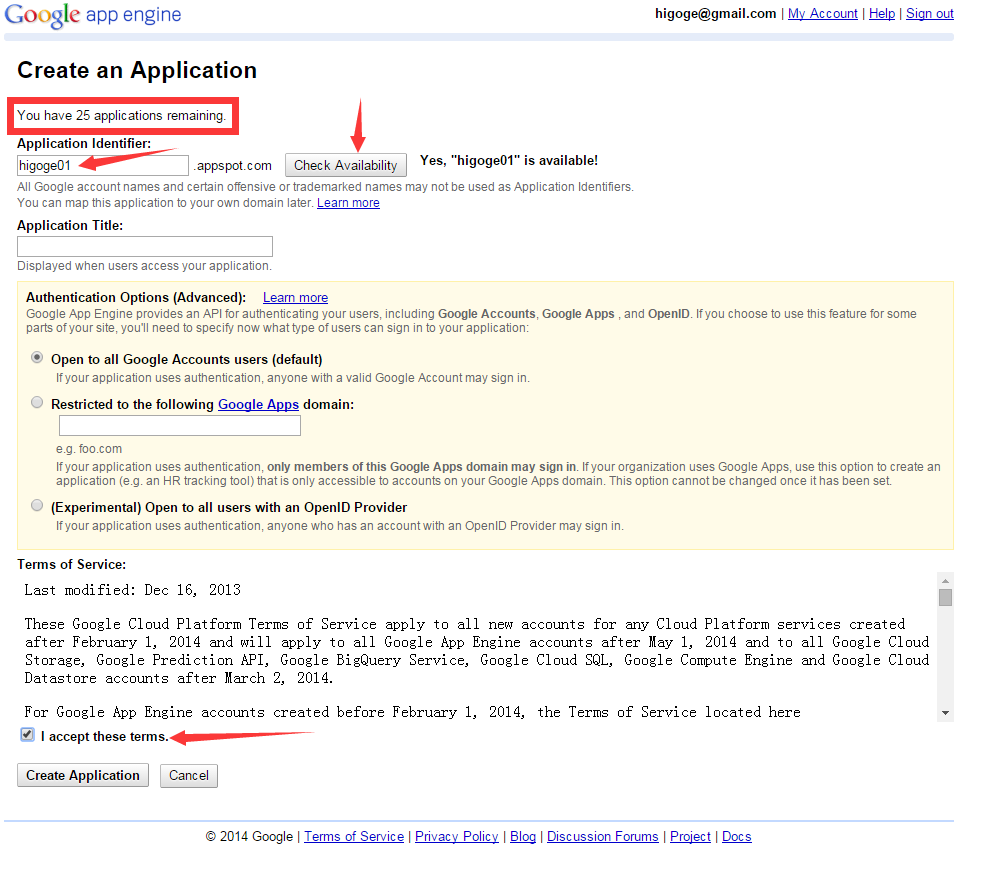Click the Create Application button
The image size is (988, 873).
pos(83,775)
